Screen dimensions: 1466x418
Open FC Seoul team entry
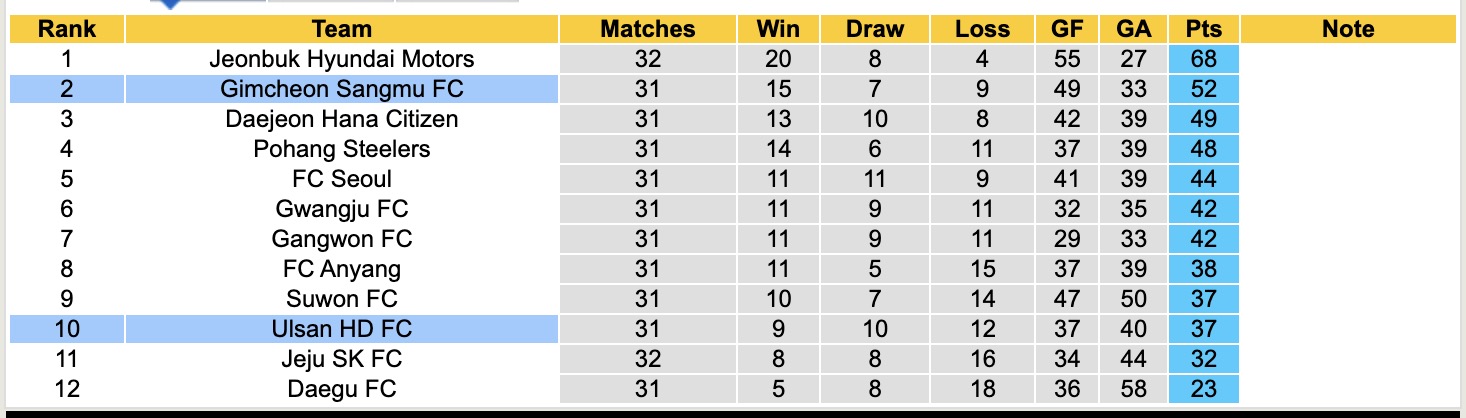tap(342, 179)
